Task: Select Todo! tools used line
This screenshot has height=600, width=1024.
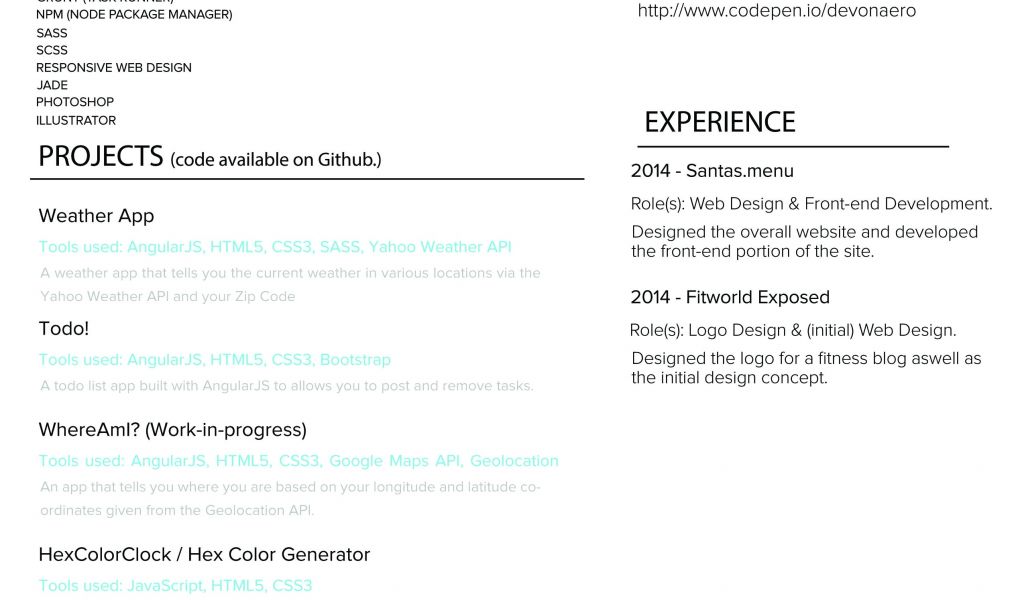Action: pos(215,360)
